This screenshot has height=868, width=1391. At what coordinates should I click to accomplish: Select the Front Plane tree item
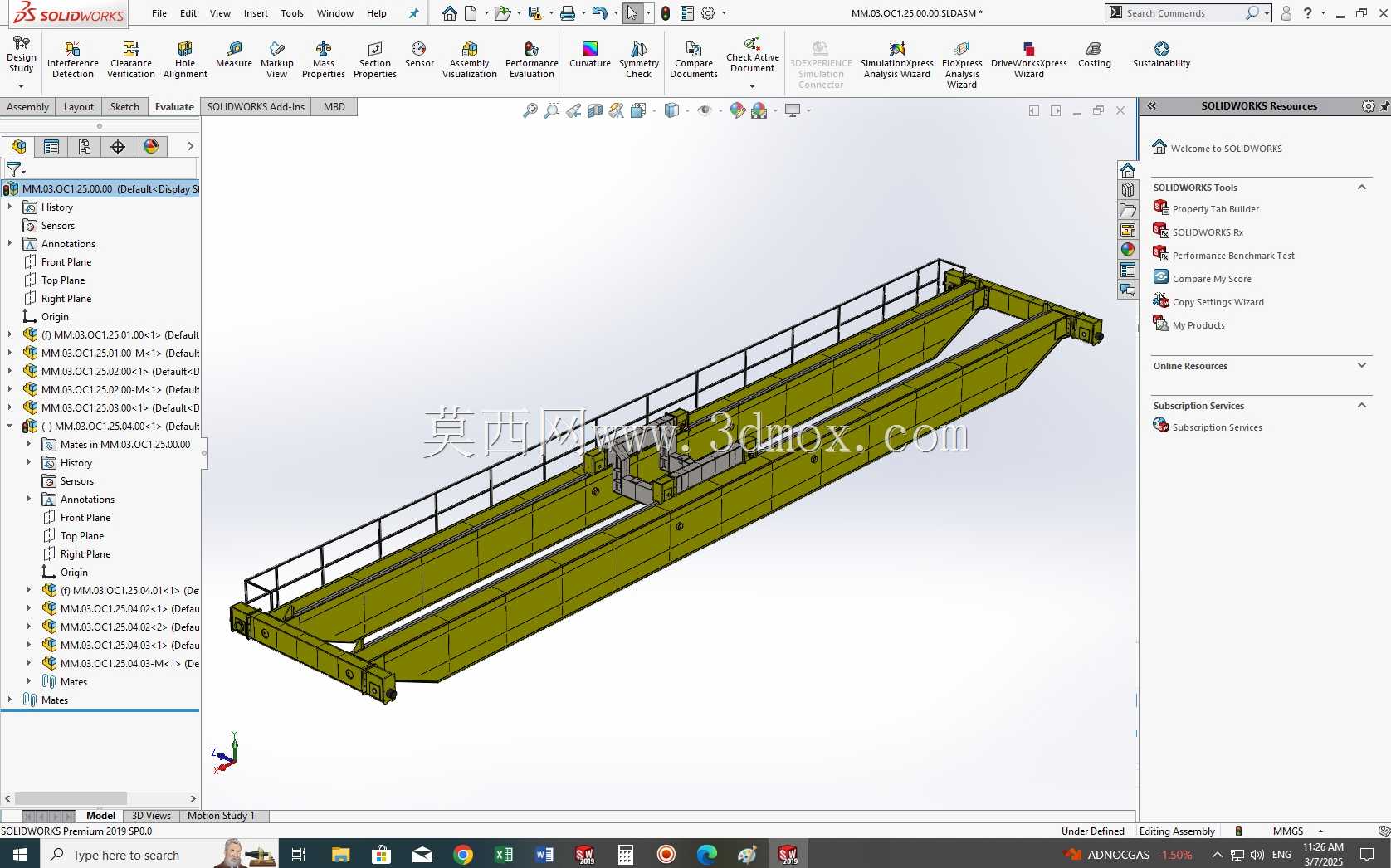click(x=66, y=261)
